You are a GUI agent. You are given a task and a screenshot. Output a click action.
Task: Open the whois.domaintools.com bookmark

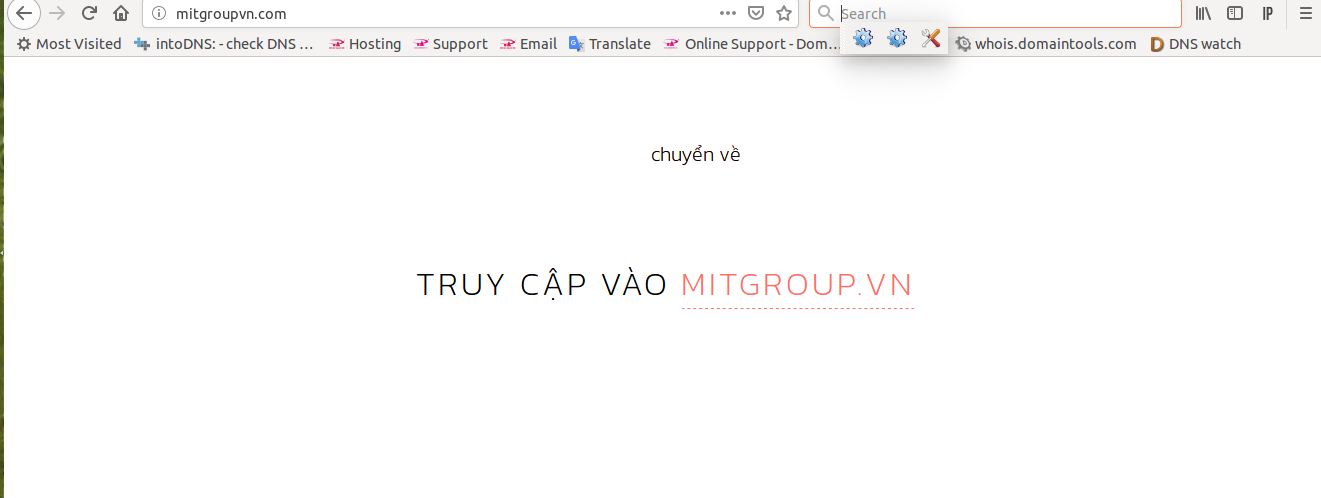click(x=1046, y=44)
